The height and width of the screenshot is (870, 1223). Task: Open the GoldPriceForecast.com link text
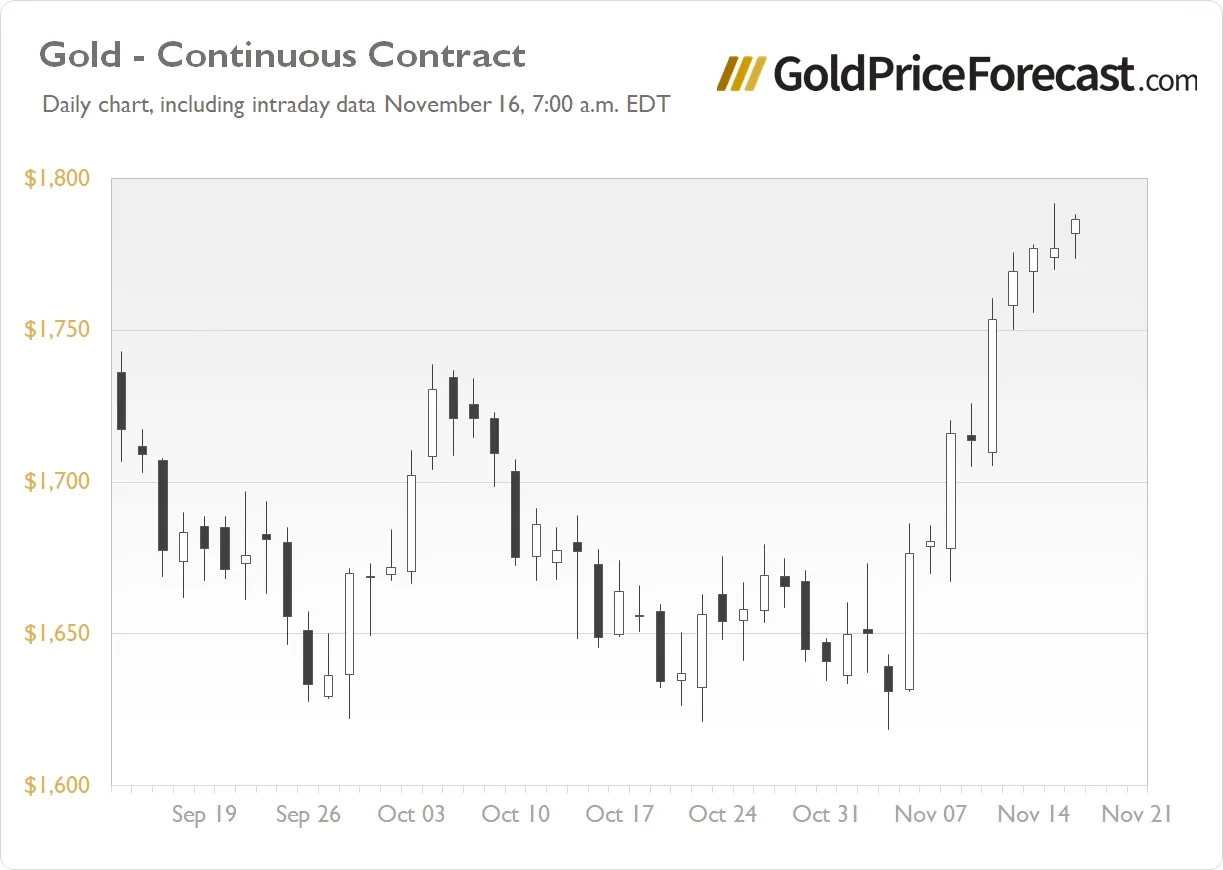pyautogui.click(x=983, y=74)
